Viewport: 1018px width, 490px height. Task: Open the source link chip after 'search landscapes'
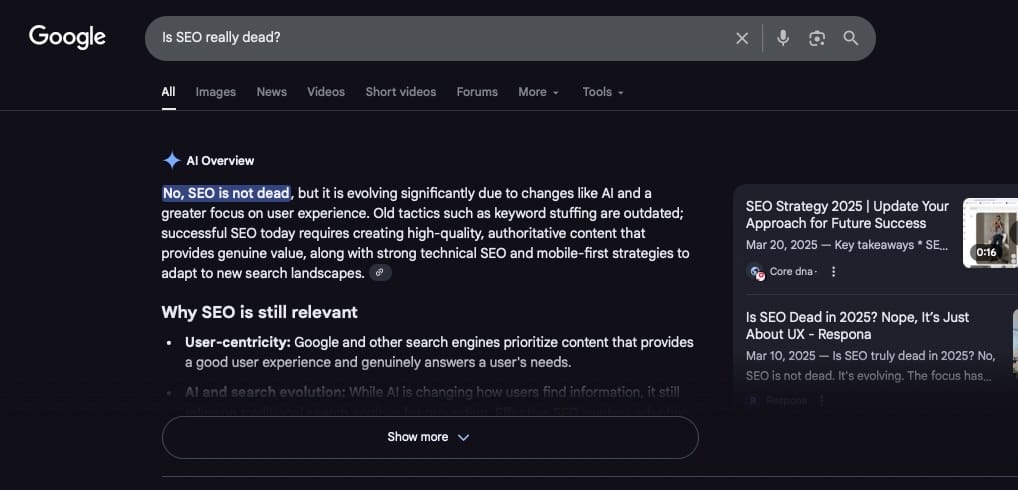380,273
